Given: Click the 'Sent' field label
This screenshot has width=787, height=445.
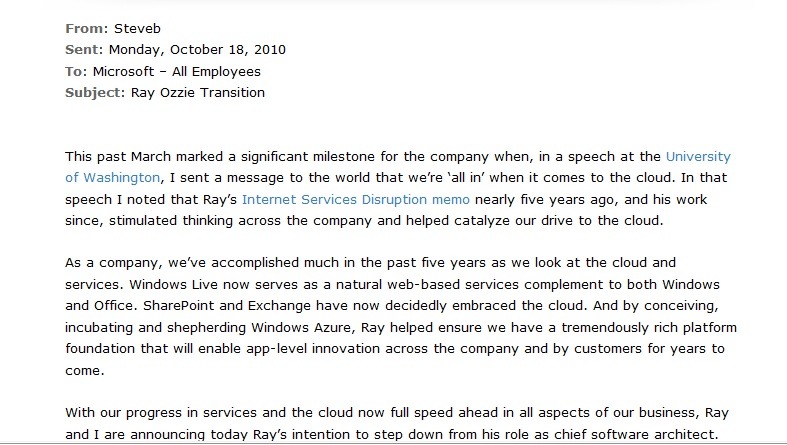Looking at the screenshot, I should click(84, 50).
